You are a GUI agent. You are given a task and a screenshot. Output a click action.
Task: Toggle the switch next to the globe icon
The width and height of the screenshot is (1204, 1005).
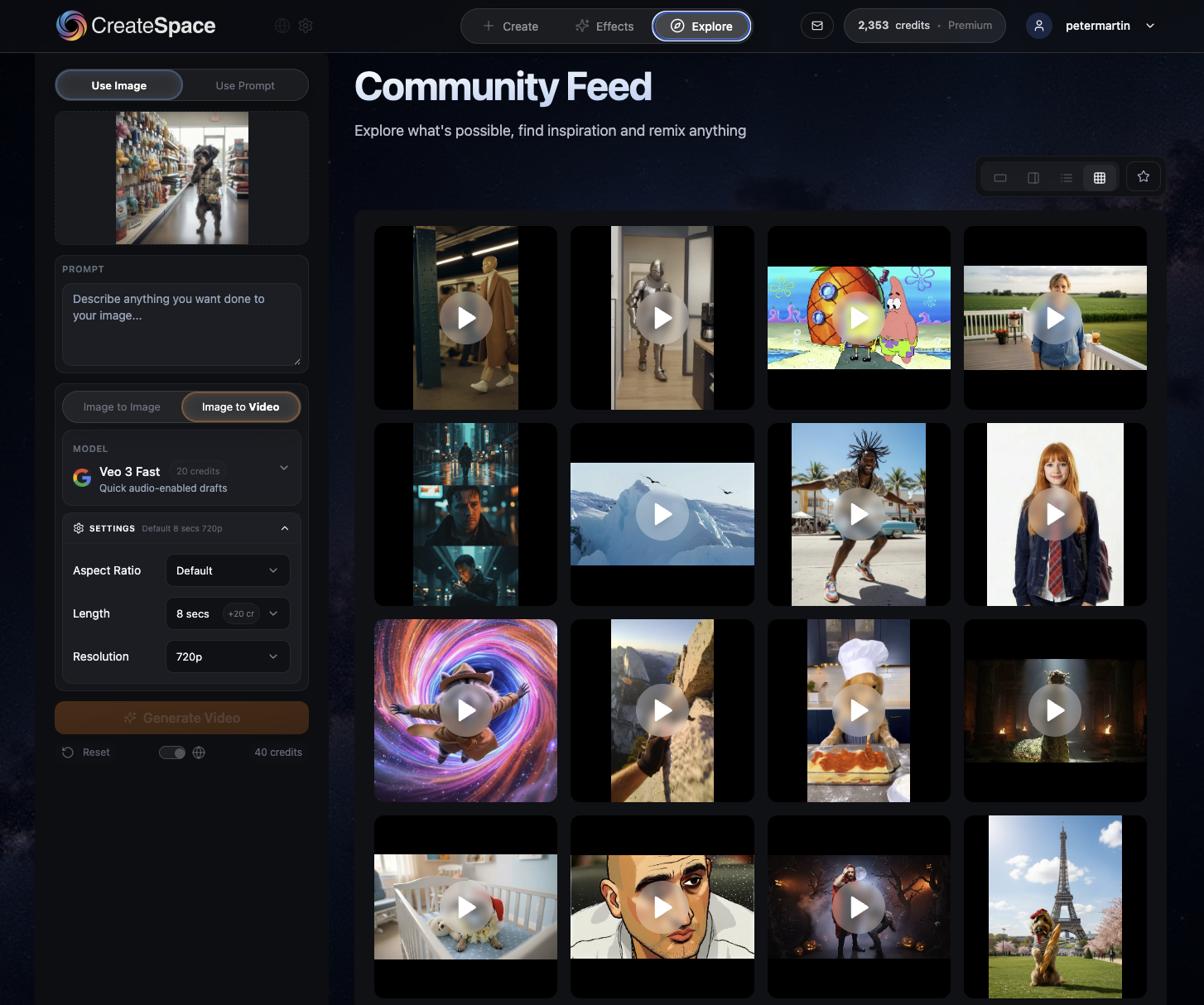point(171,752)
